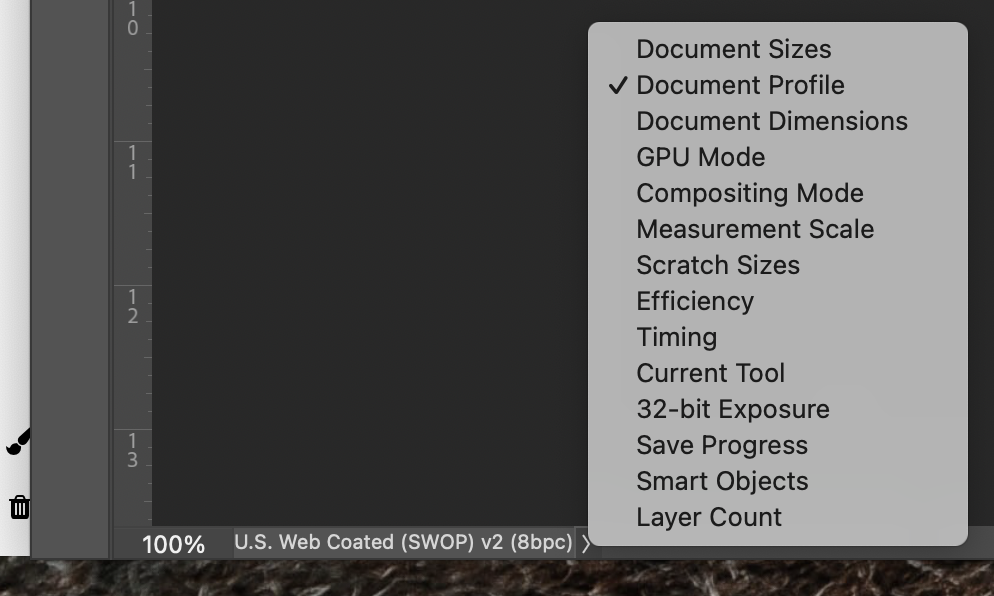Click the trash delete icon
Viewport: 994px width, 596px height.
point(19,507)
